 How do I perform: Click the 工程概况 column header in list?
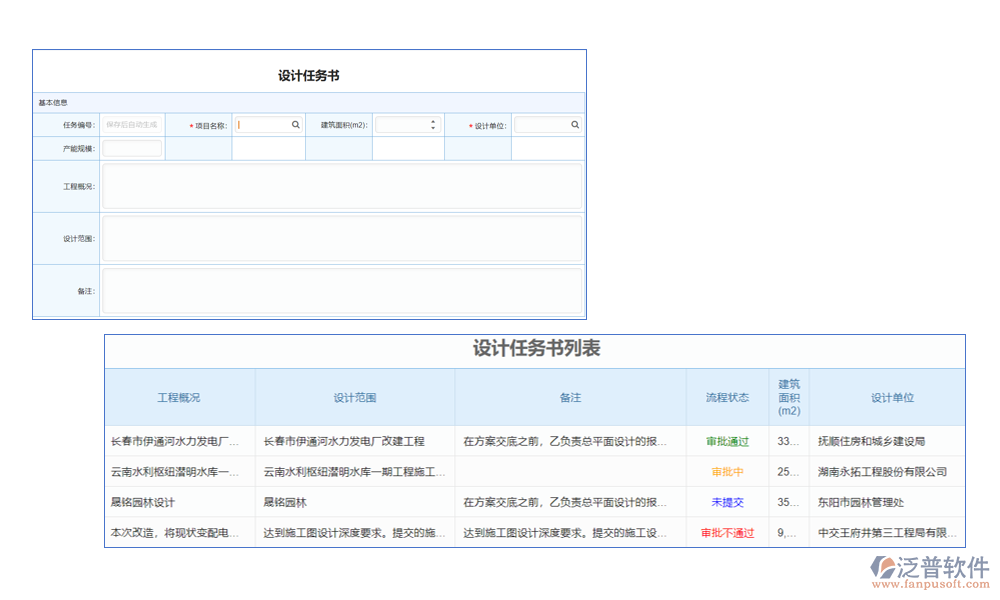tap(179, 397)
